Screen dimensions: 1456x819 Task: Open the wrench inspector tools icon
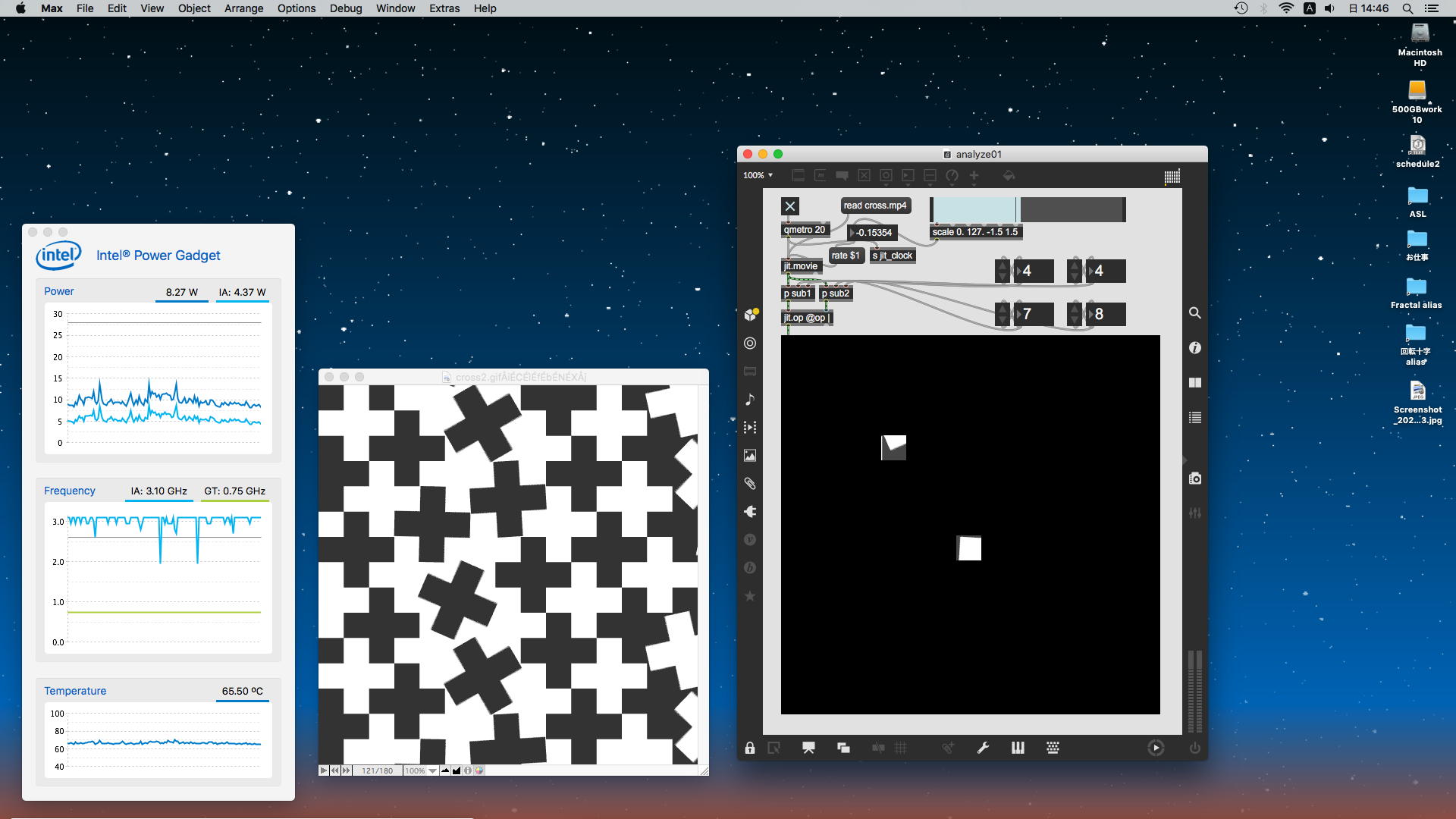pyautogui.click(x=983, y=748)
